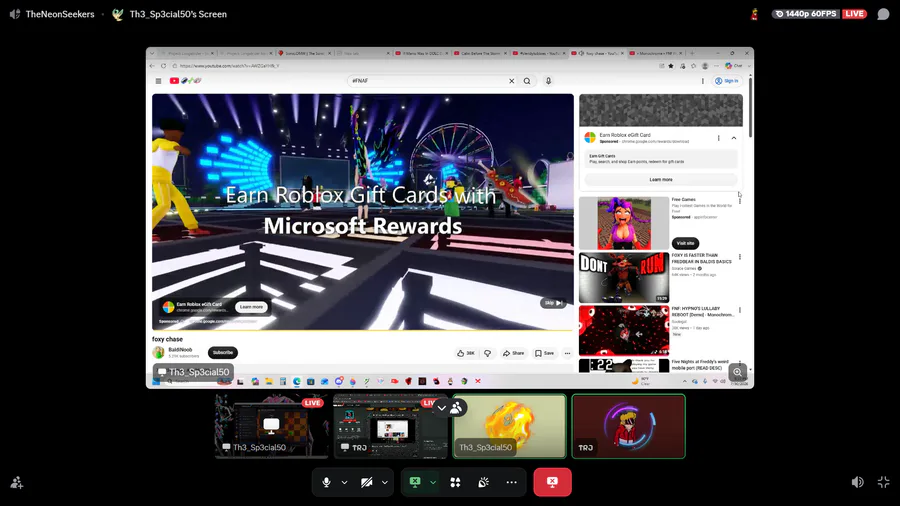Open the FOXY IS FASTER THAN FREDBEAR thumbnail
The image size is (900, 506).
tap(624, 278)
